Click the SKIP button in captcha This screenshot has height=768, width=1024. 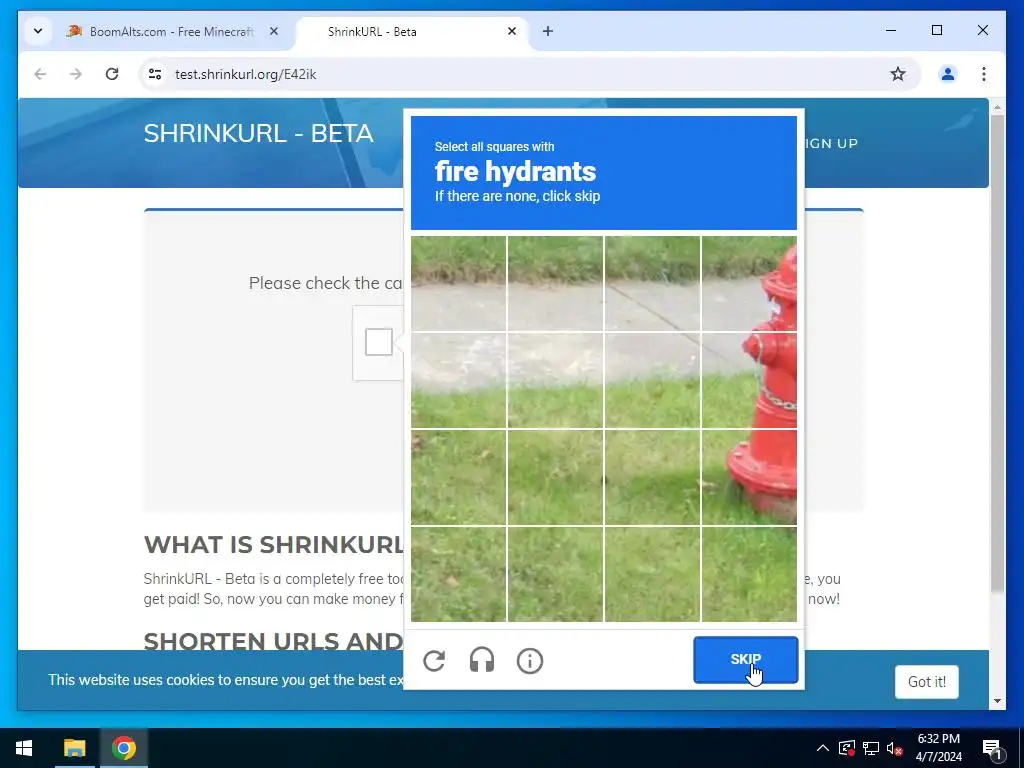tap(746, 660)
